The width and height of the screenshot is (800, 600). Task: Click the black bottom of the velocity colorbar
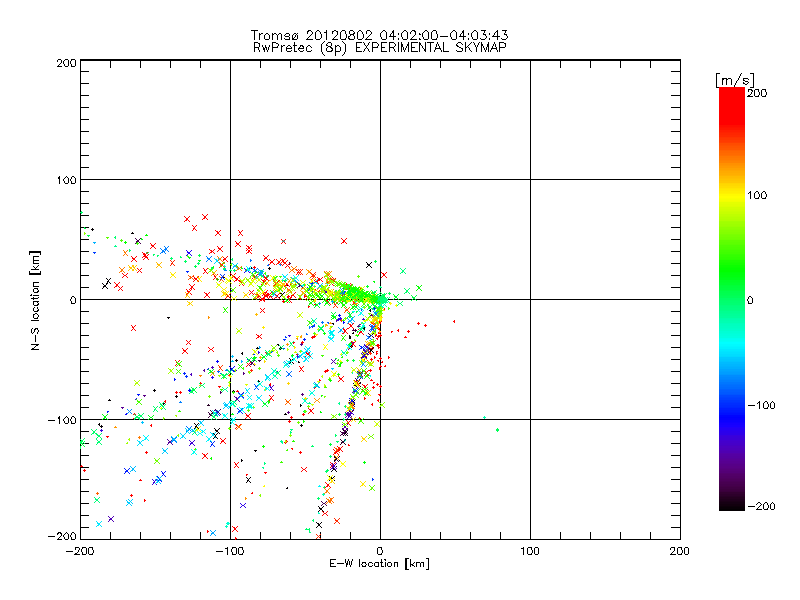[732, 503]
